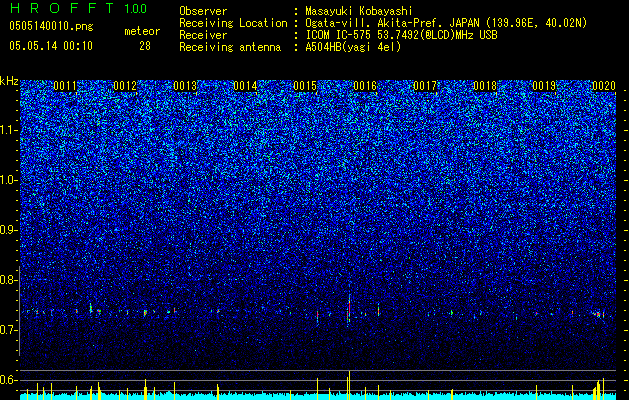Click the time marker 0018

tap(485, 86)
